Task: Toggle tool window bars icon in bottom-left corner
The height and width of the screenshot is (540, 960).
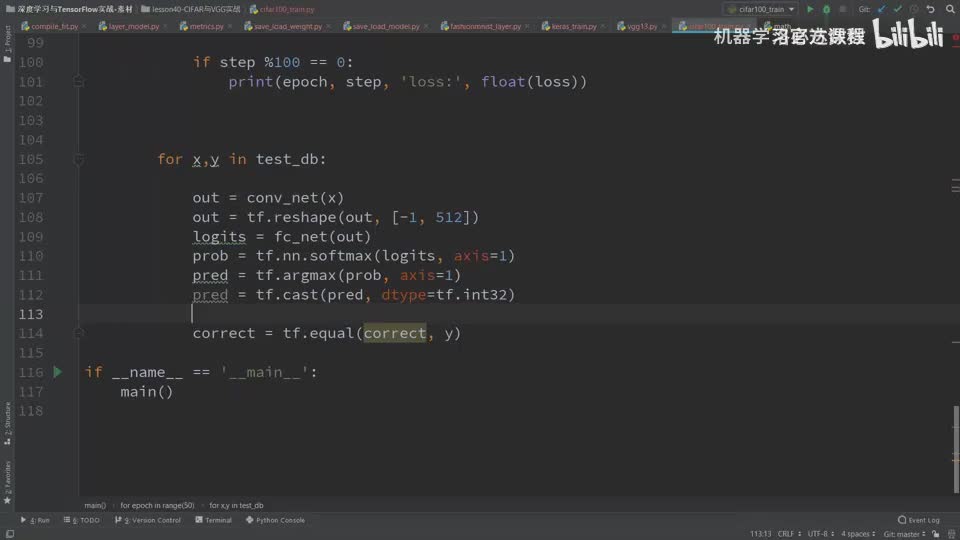Action: [x=10, y=534]
